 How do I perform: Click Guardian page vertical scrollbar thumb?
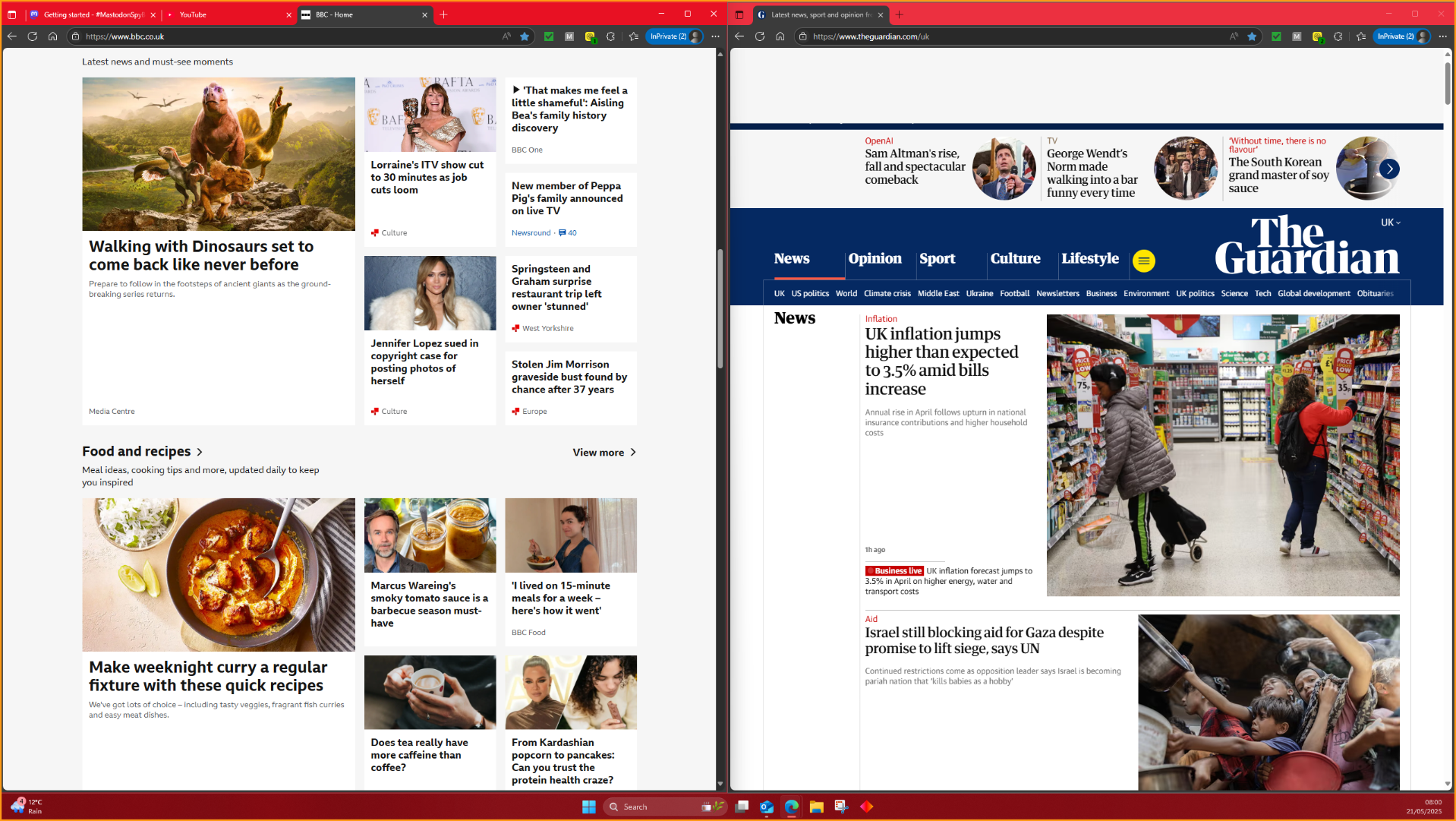[x=1447, y=84]
